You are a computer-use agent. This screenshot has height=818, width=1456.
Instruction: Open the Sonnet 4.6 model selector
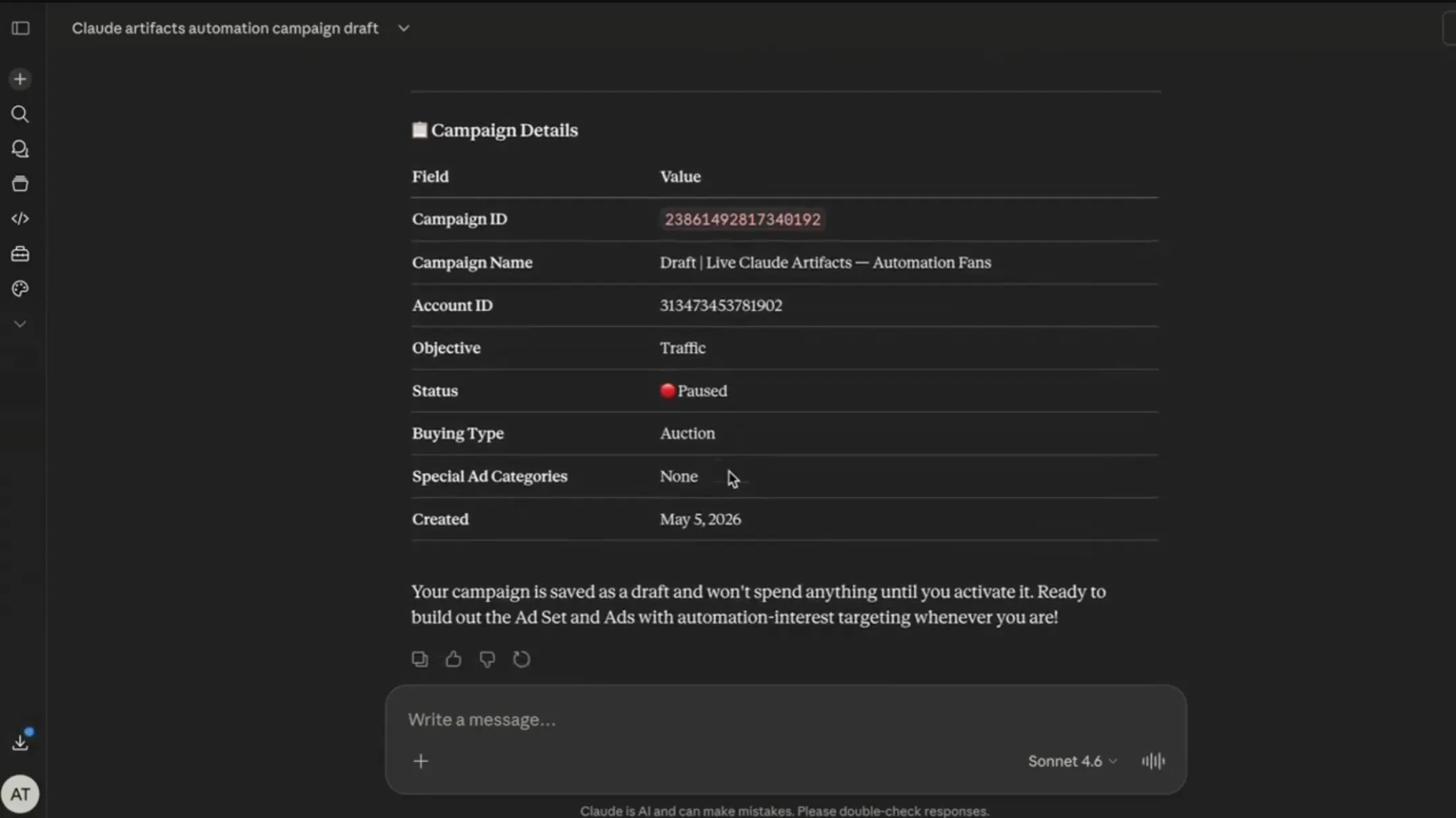tap(1072, 761)
